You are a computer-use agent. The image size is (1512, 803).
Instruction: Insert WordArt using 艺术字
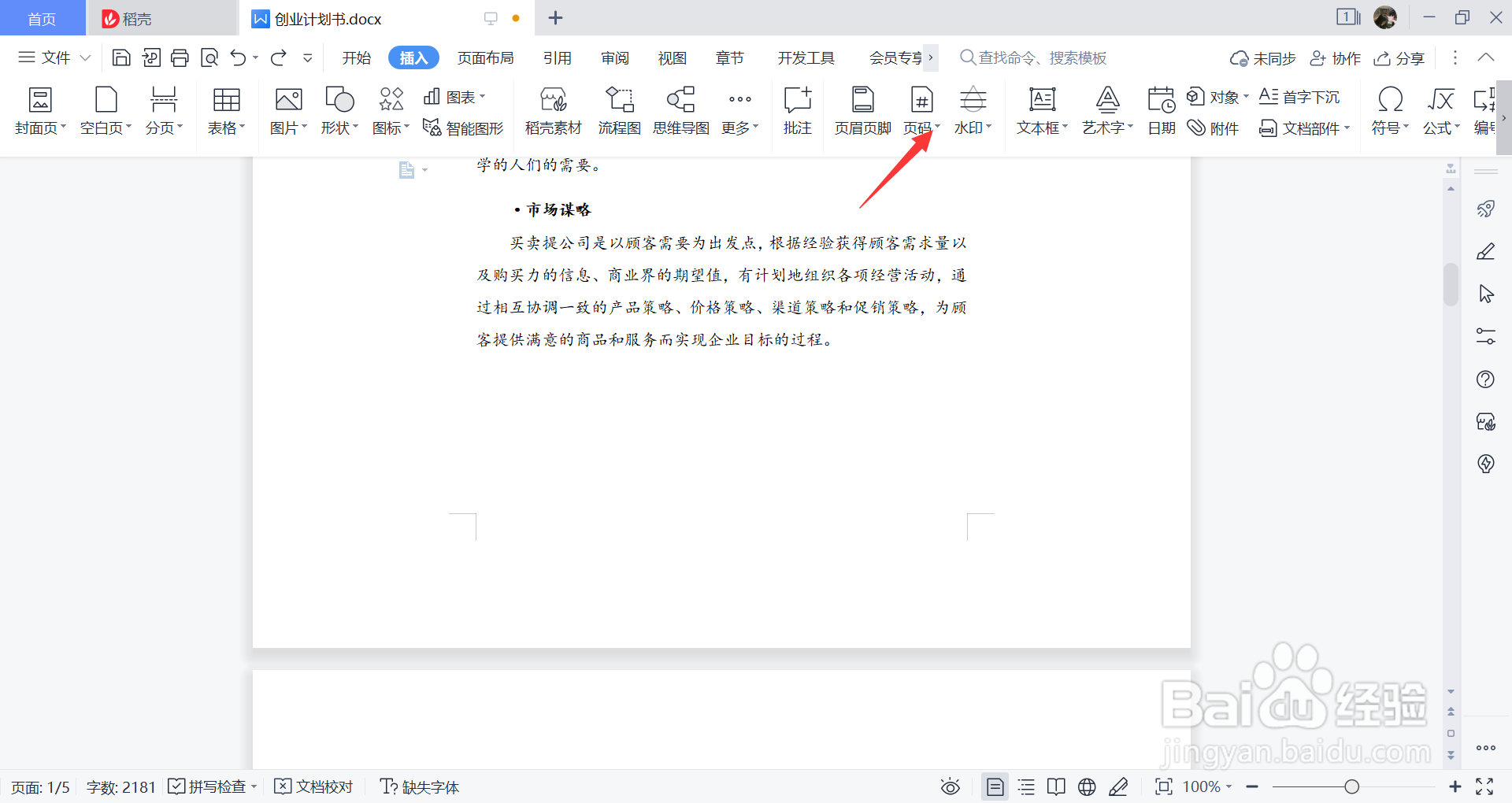(1106, 110)
